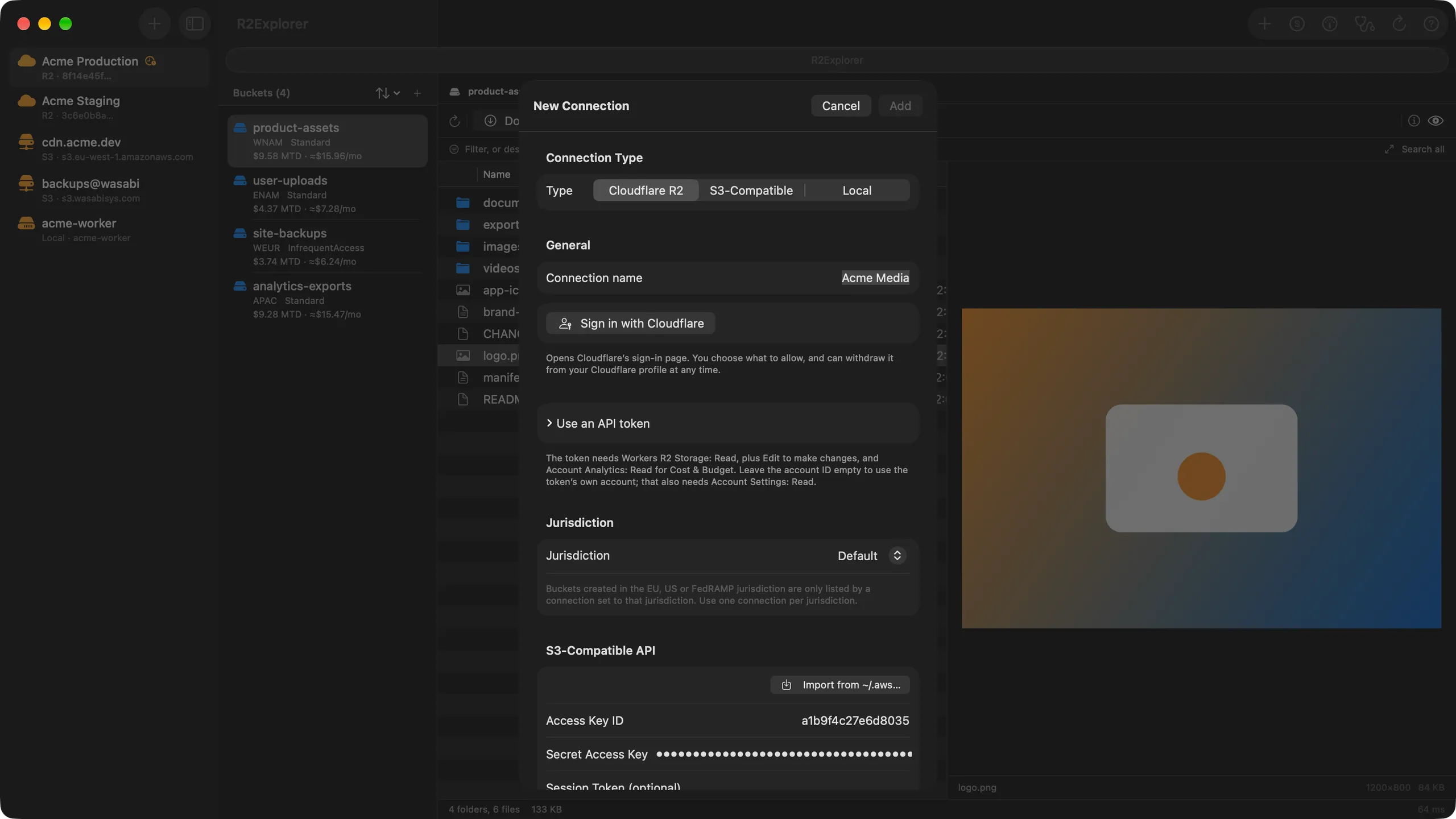Viewport: 1456px width, 819px height.
Task: Switch connection type to S3-Compatible
Action: click(751, 191)
